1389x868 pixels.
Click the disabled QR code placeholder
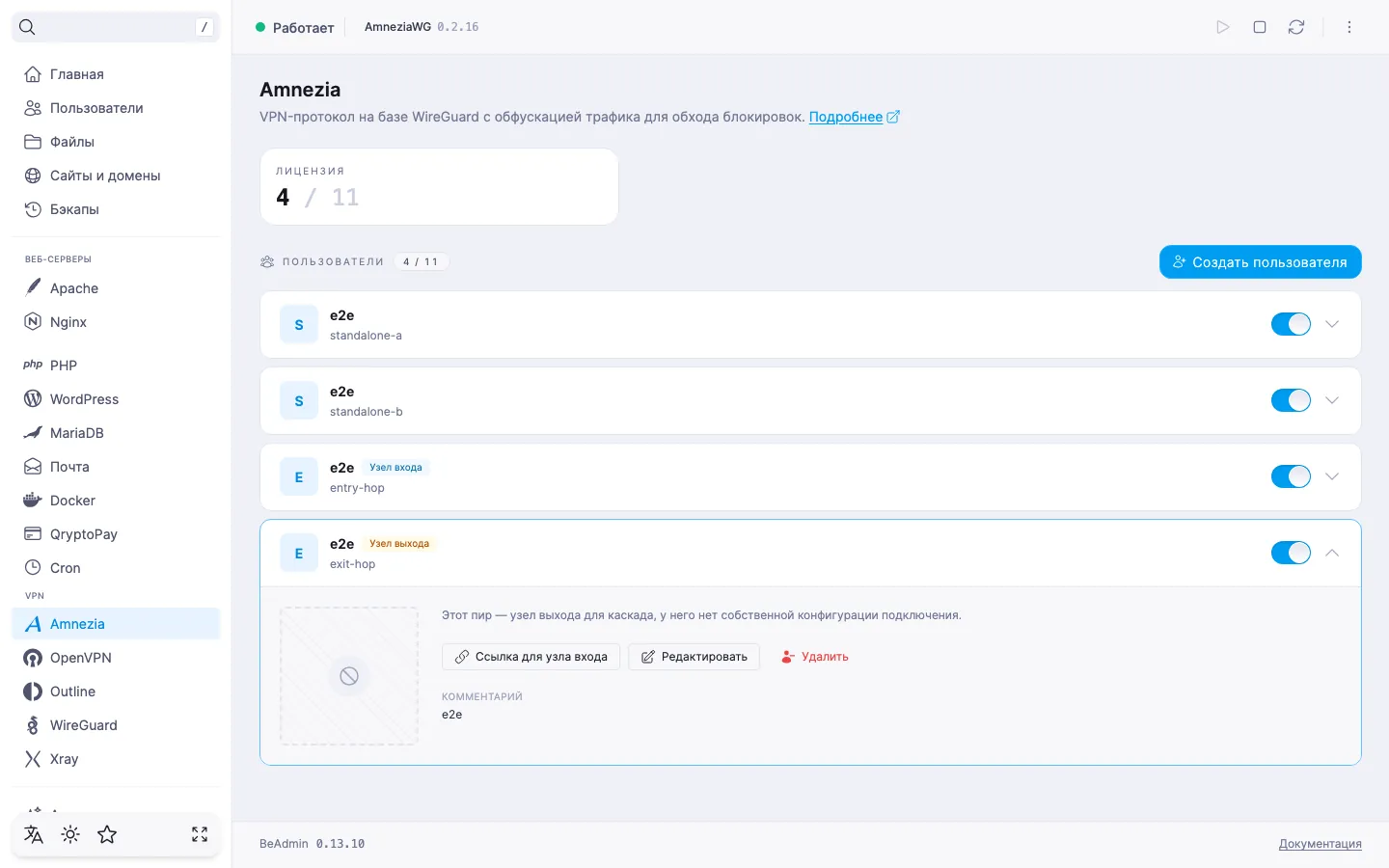349,676
